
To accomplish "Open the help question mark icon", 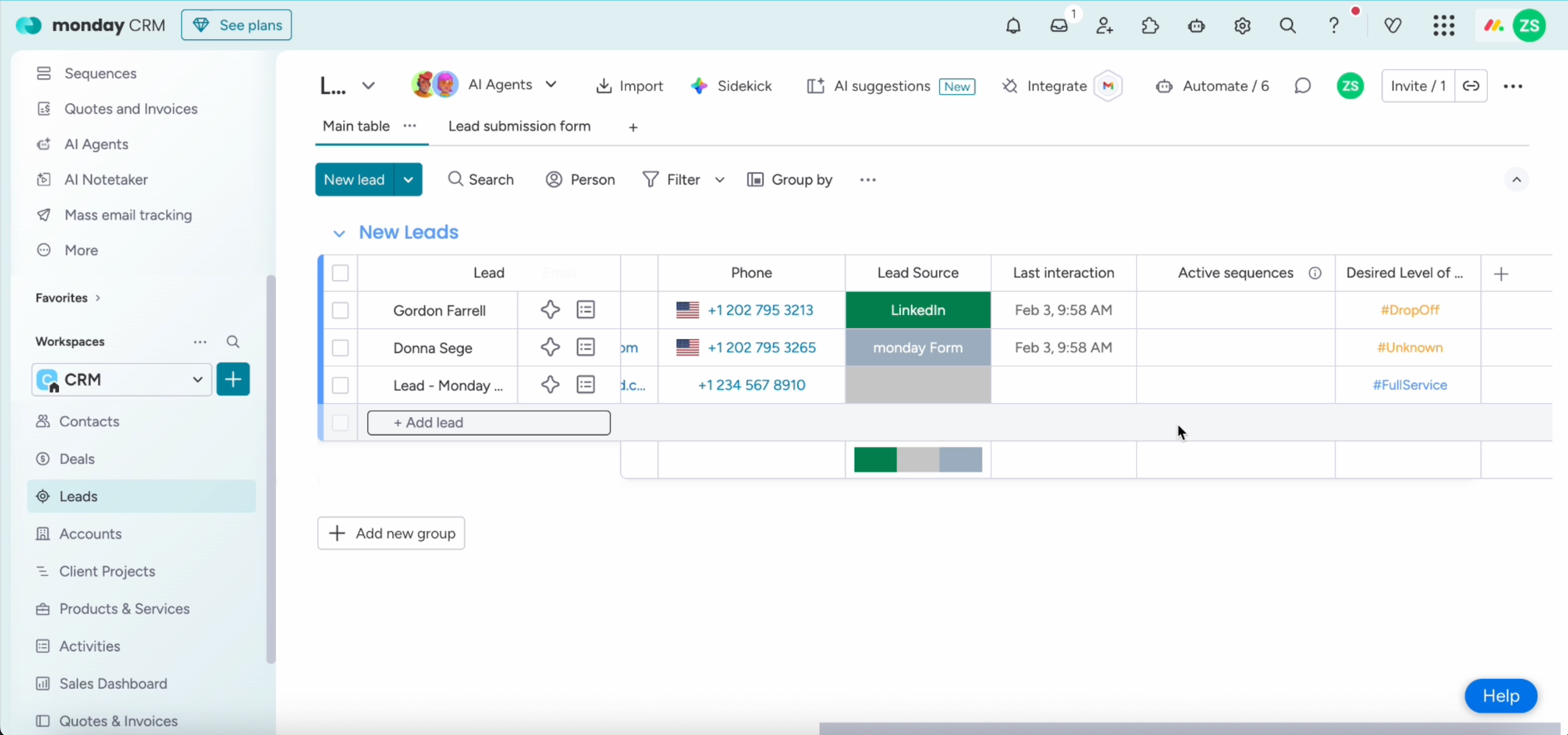I will (1334, 25).
